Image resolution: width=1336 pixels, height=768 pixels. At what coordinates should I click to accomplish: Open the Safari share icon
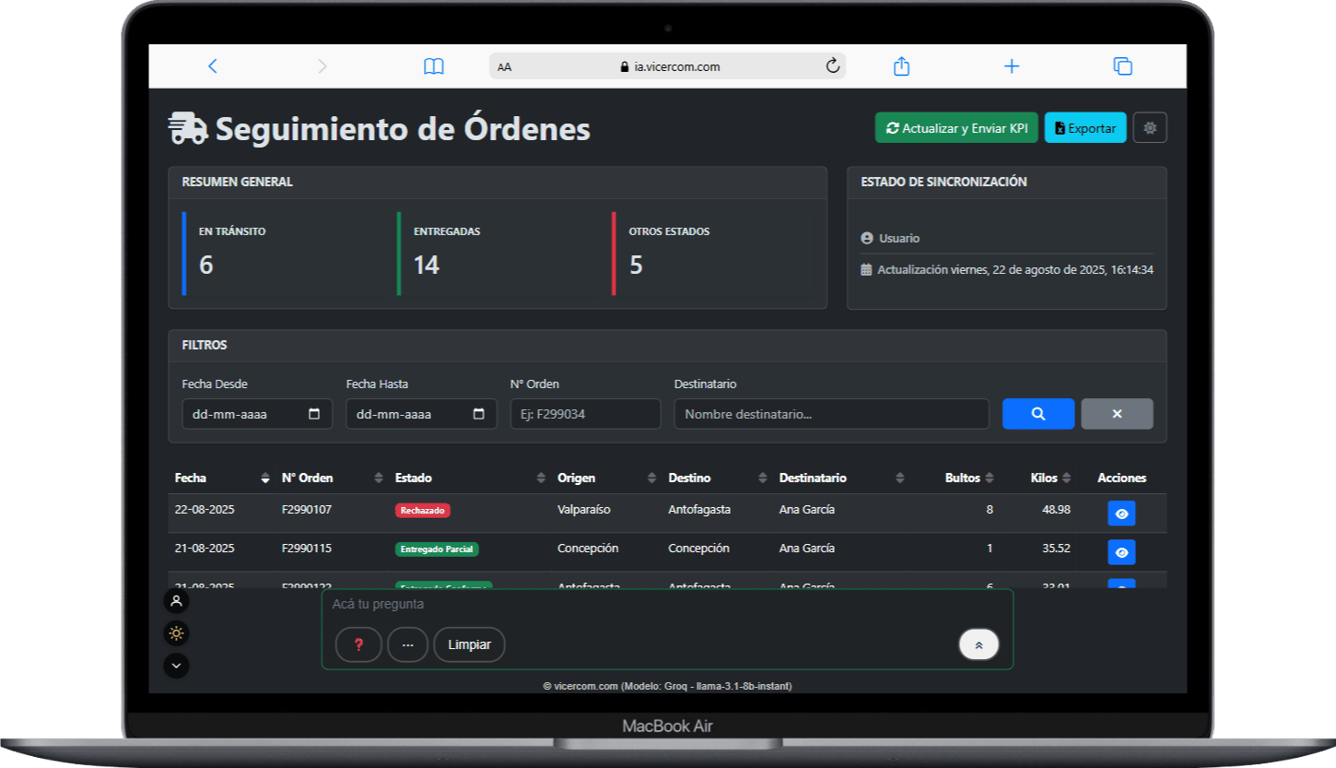click(x=901, y=66)
